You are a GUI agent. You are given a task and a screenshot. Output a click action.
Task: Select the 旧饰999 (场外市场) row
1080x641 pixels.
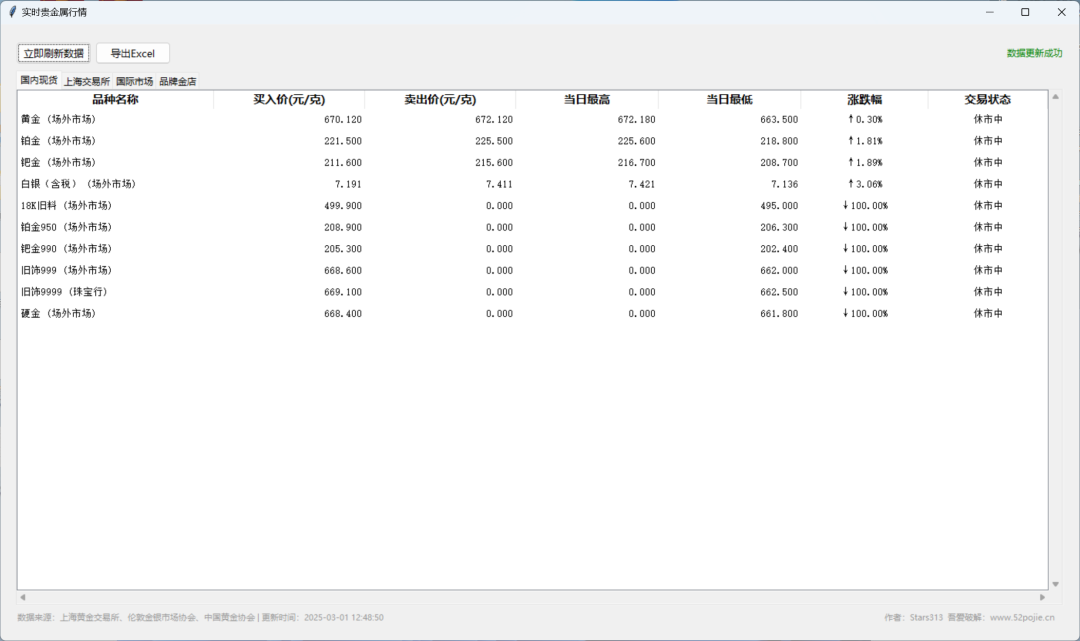532,270
